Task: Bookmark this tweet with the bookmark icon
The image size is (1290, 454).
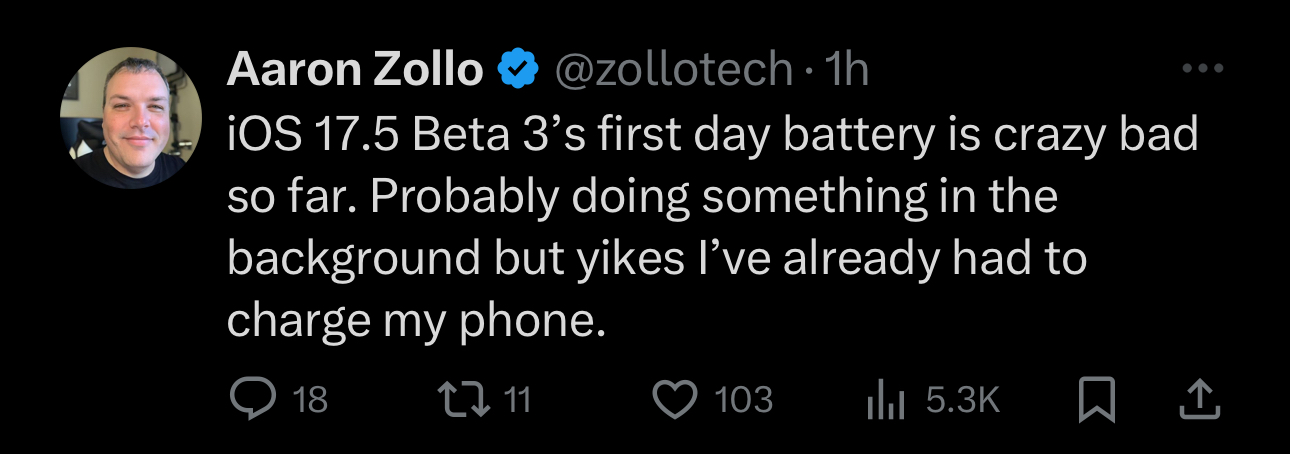Action: click(x=1097, y=402)
